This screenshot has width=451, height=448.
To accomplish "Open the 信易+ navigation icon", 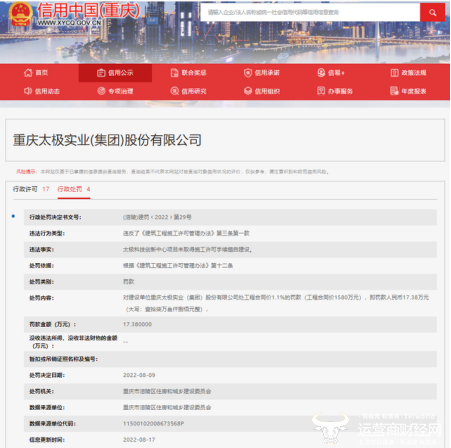I will [x=321, y=73].
